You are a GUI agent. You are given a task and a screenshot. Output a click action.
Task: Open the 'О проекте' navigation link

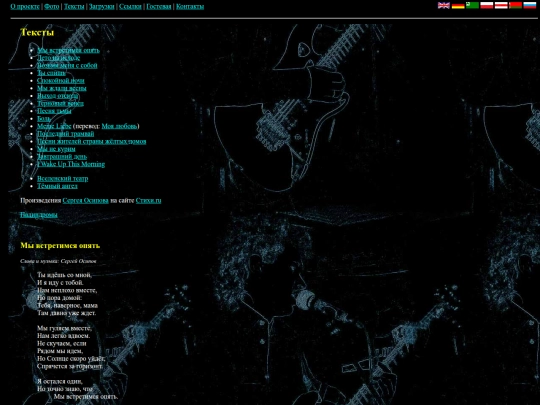[25, 6]
